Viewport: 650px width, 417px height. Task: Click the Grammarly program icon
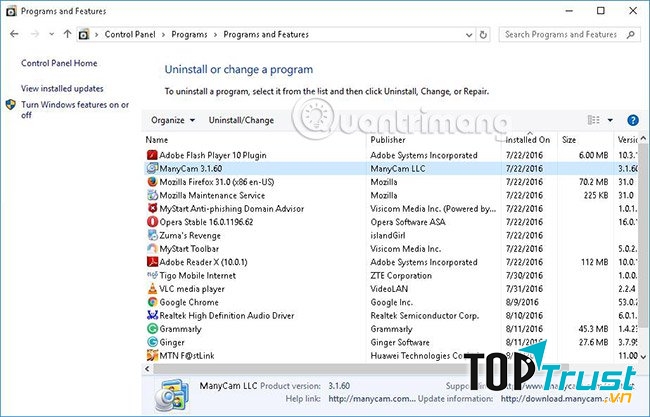pos(152,328)
